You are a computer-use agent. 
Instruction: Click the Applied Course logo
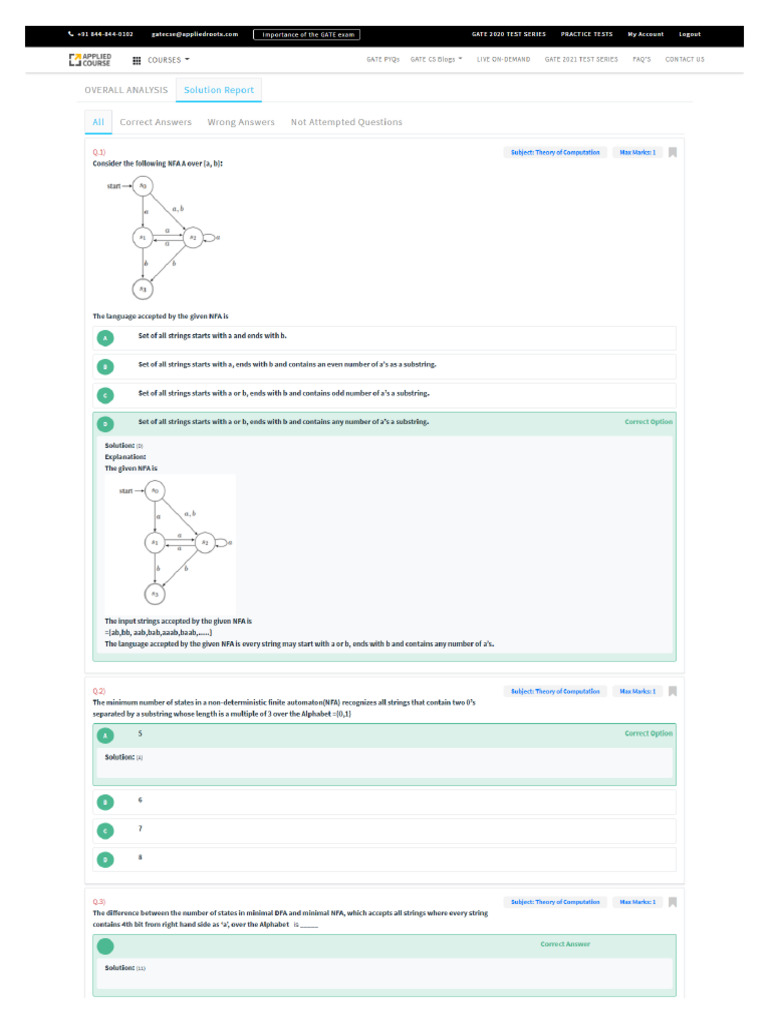(x=90, y=60)
